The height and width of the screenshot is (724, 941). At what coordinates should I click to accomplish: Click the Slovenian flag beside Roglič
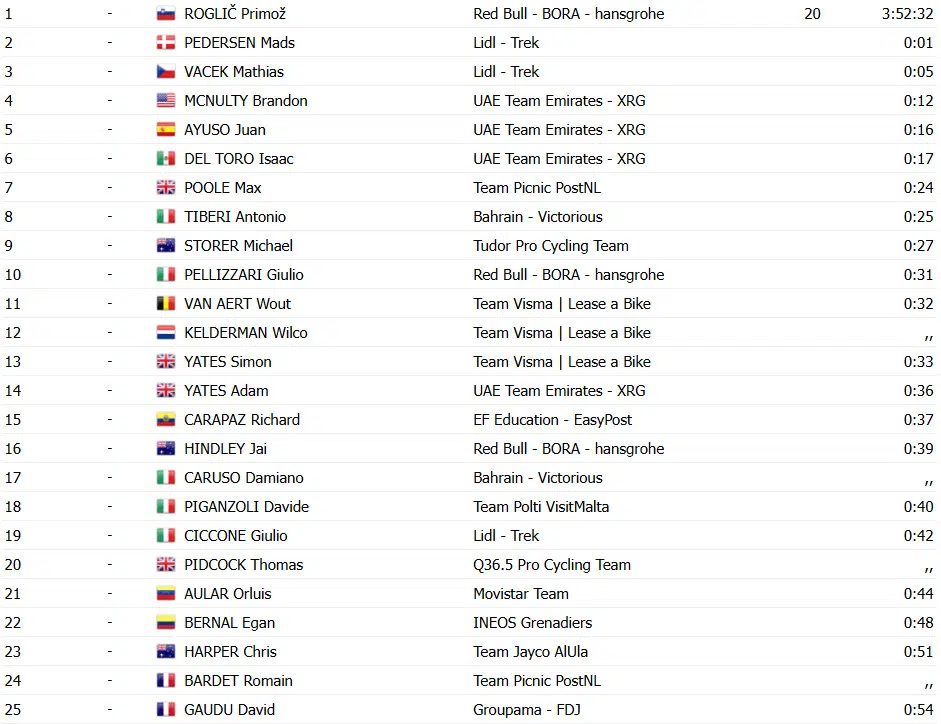(166, 14)
